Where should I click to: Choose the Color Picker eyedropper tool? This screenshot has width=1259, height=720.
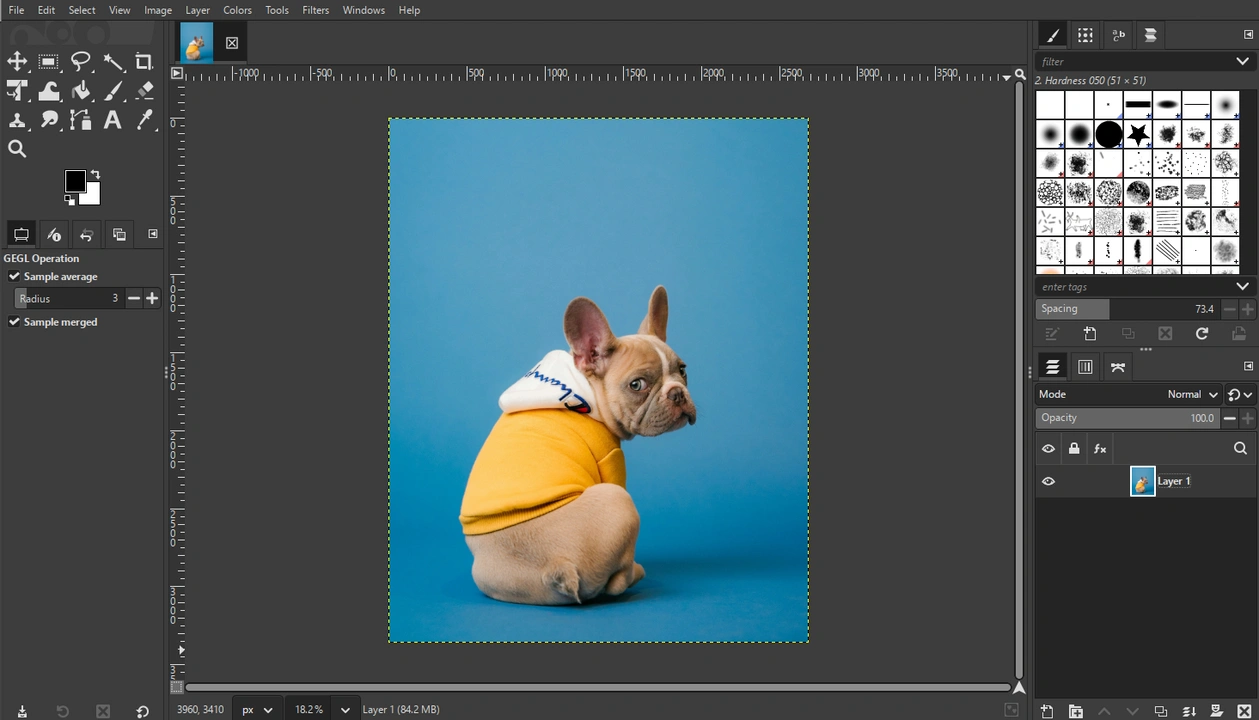(145, 120)
